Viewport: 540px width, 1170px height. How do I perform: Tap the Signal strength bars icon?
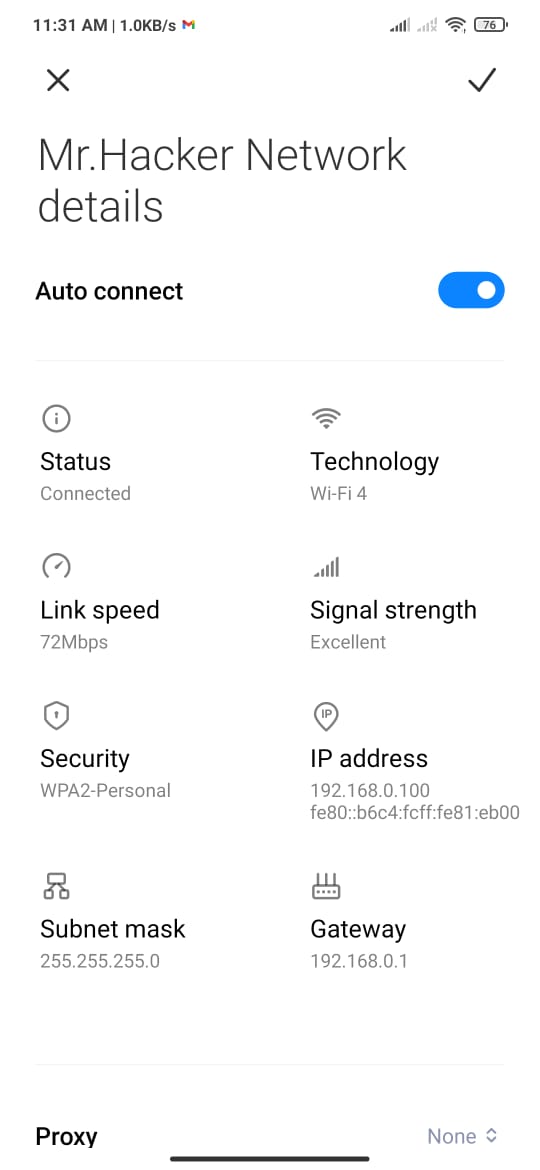point(325,567)
